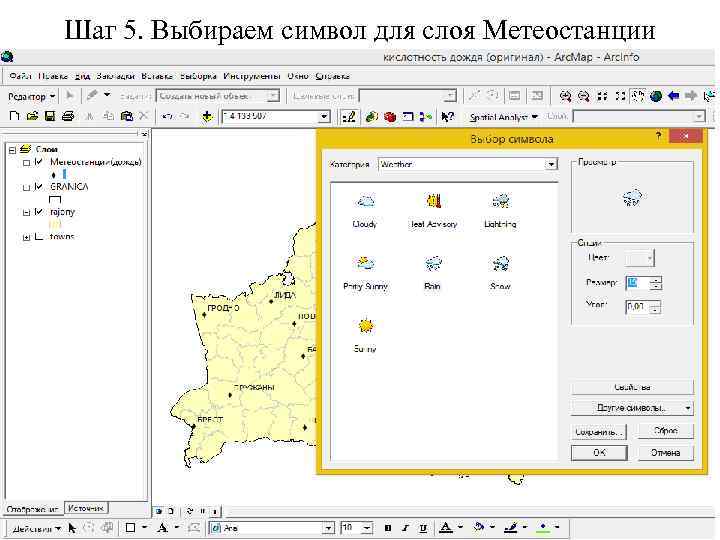720x540 pixels.
Task: Go back to previous extent blue arrow
Action: point(674,96)
